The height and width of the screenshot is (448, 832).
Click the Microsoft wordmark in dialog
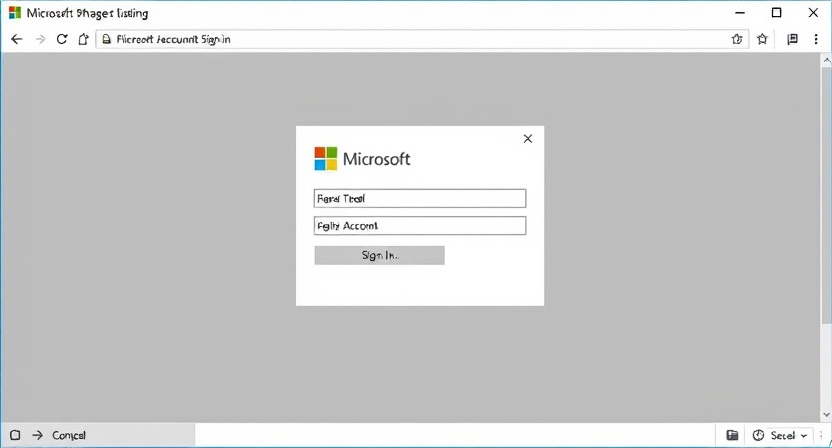tap(376, 159)
